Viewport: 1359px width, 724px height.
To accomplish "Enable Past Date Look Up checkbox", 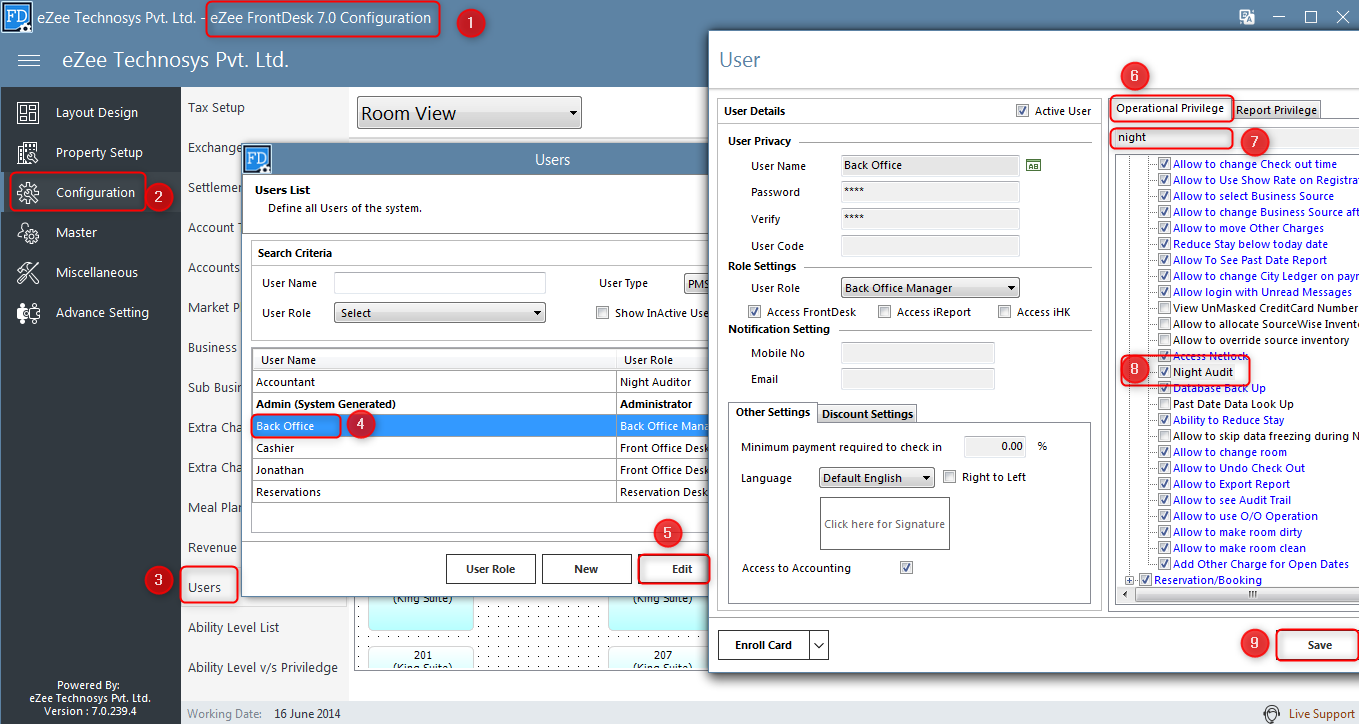I will [1165, 404].
